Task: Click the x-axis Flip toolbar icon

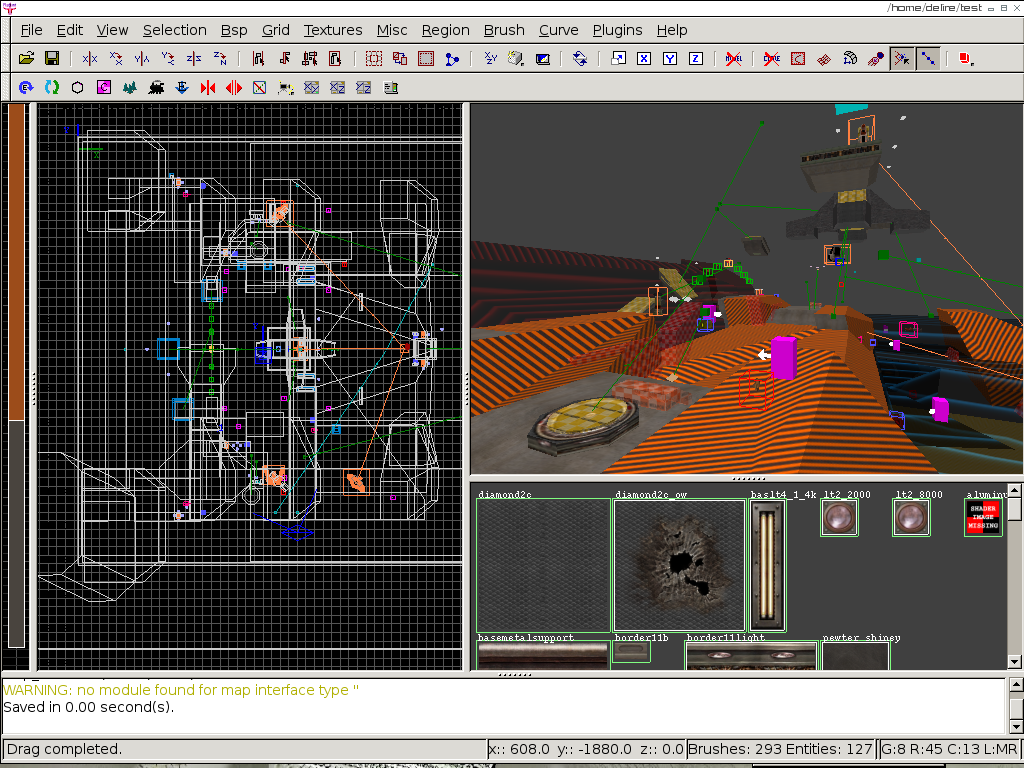Action: [x=90, y=59]
